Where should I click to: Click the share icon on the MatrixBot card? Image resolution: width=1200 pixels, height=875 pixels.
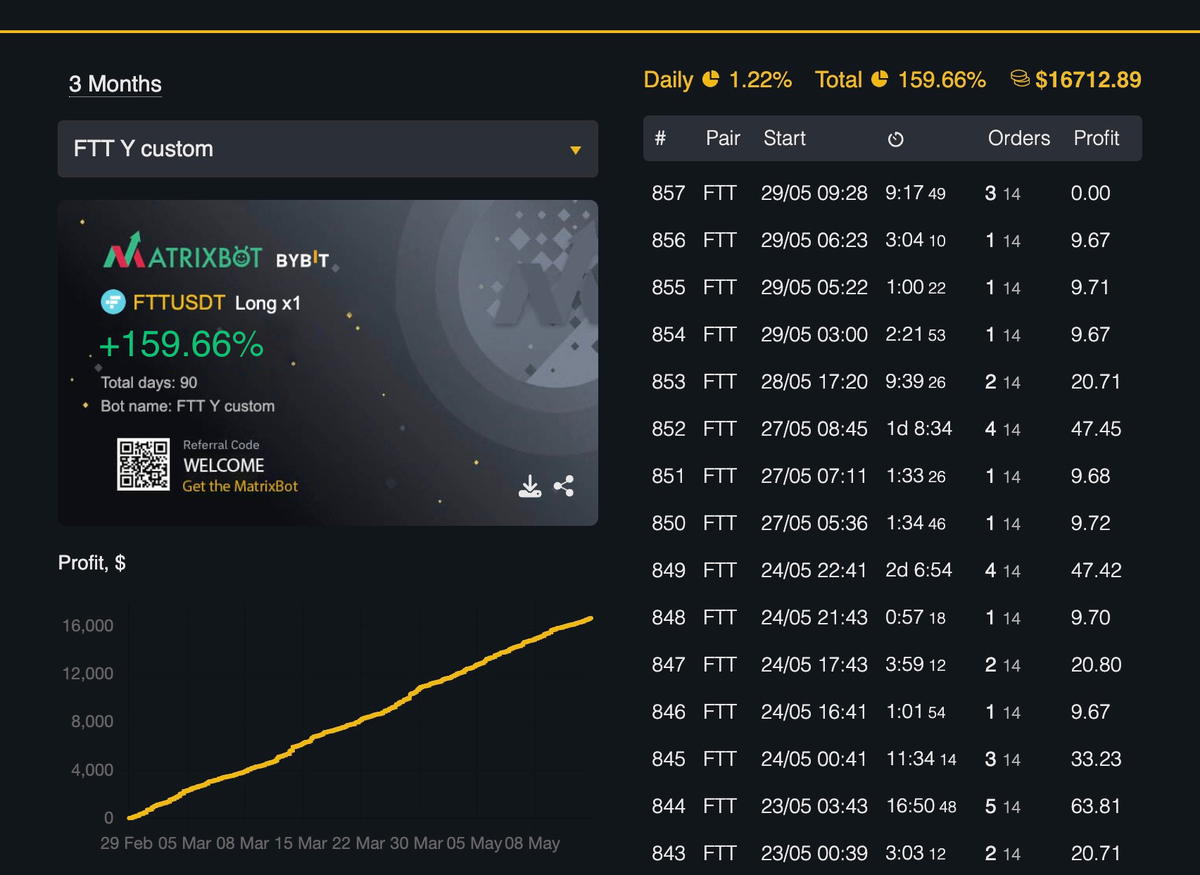tap(564, 487)
